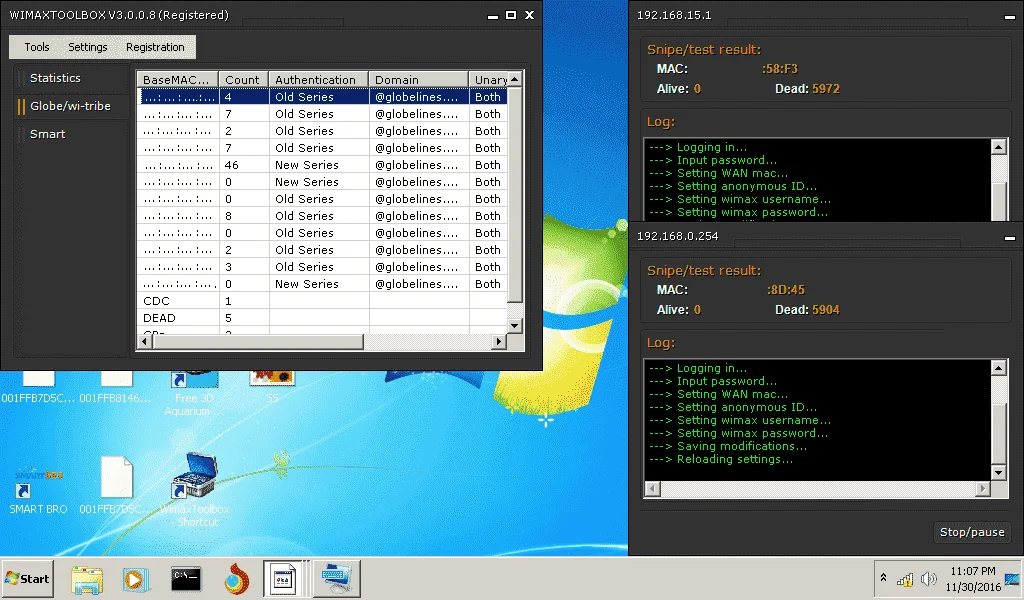Minimize the 192.168.0.254 panel
Viewport: 1024px width, 600px height.
point(1010,238)
